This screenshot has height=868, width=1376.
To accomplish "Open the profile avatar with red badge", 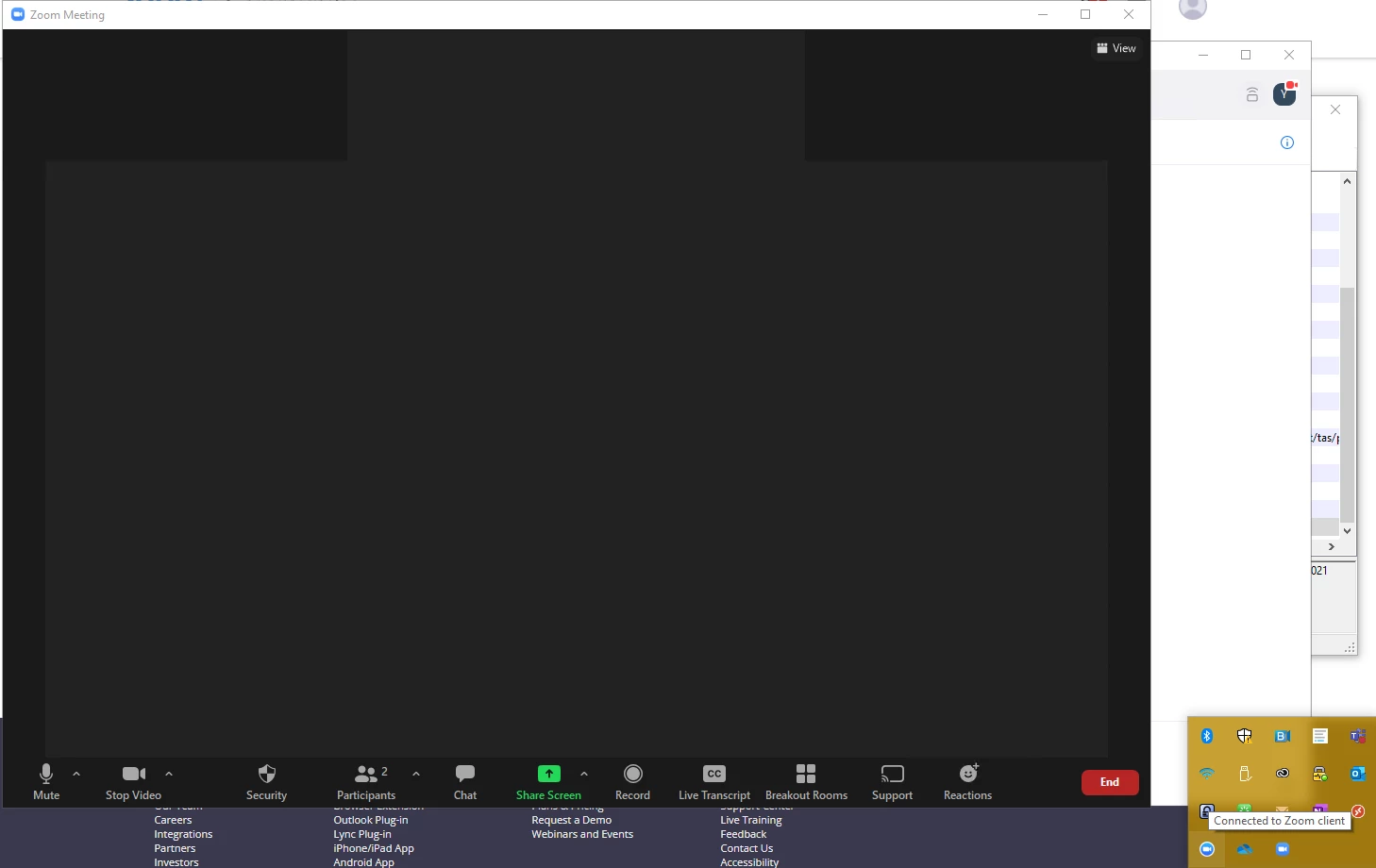I will click(x=1284, y=93).
